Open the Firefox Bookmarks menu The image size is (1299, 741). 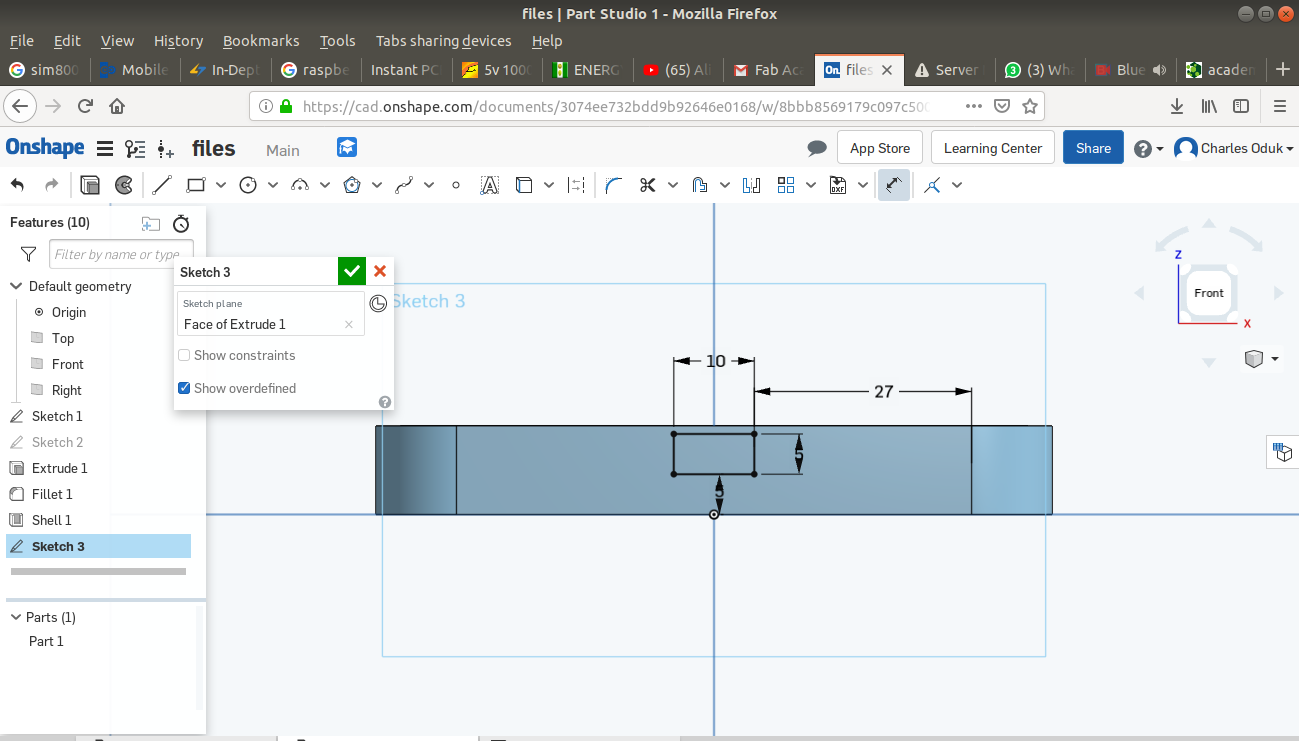[x=261, y=41]
